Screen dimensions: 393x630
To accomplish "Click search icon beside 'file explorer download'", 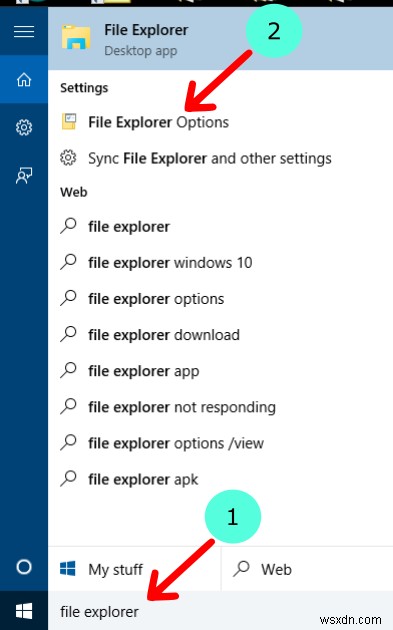I will point(68,334).
